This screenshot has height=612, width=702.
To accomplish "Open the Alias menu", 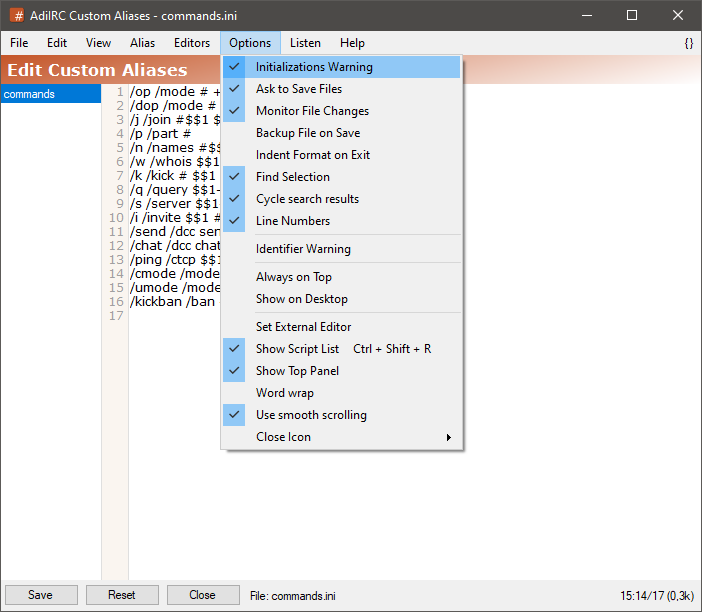I will (142, 43).
